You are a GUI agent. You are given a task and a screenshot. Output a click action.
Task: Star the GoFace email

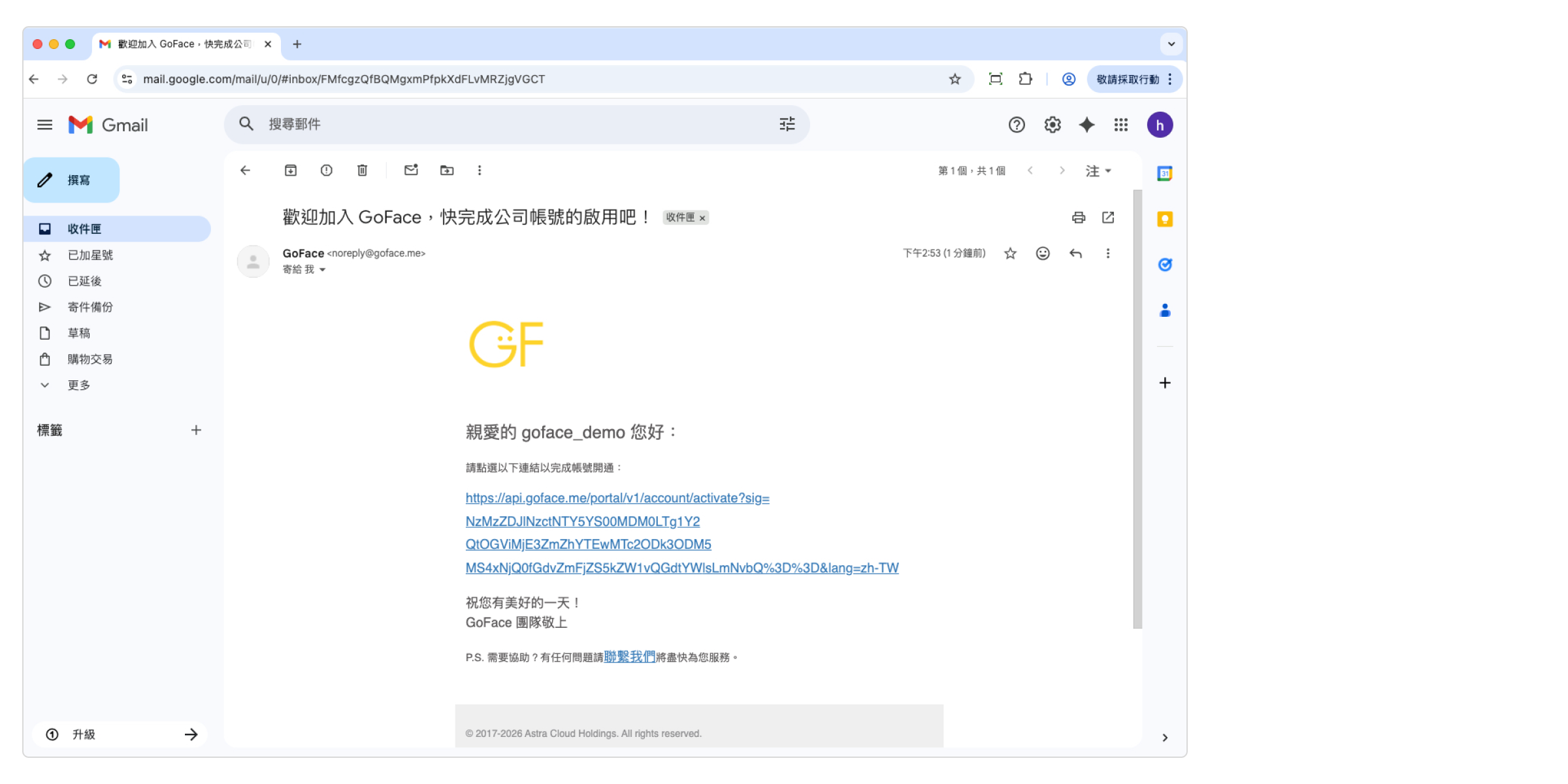click(x=1010, y=253)
